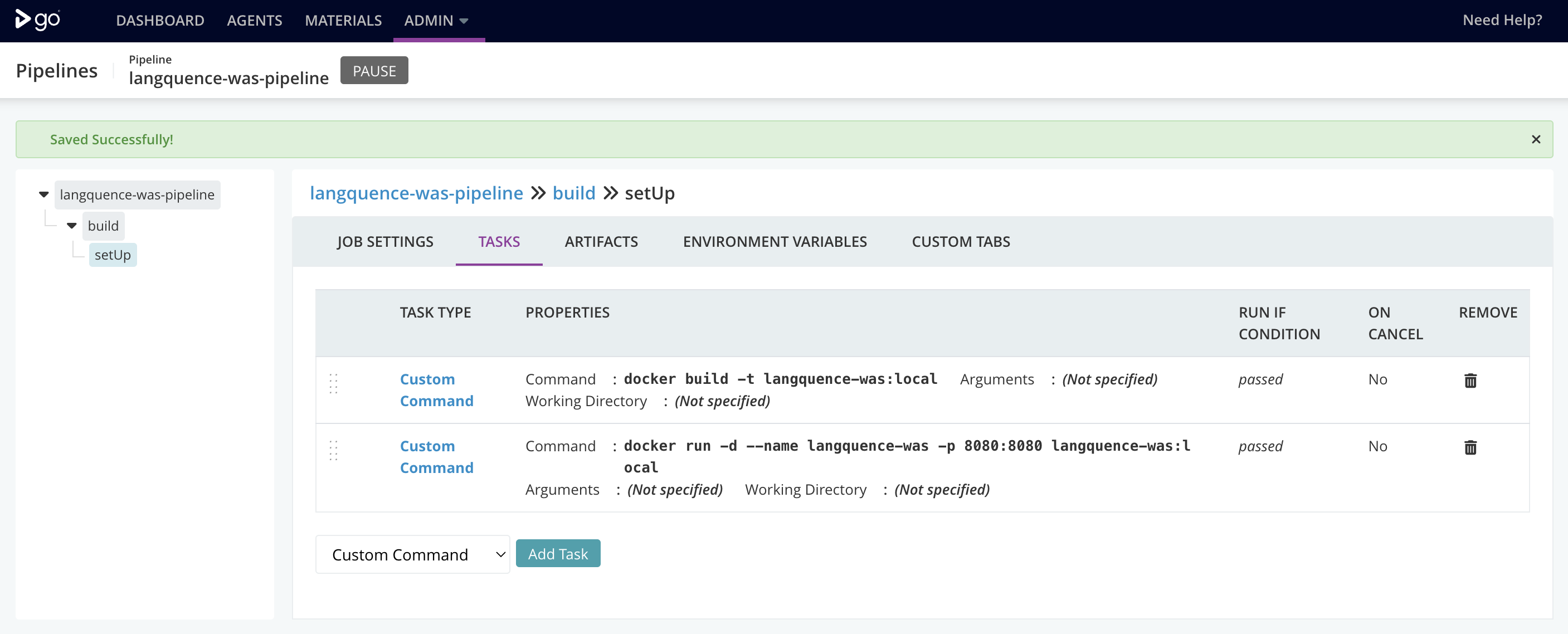Click the docker run command text
The width and height of the screenshot is (1568, 634).
point(907,456)
